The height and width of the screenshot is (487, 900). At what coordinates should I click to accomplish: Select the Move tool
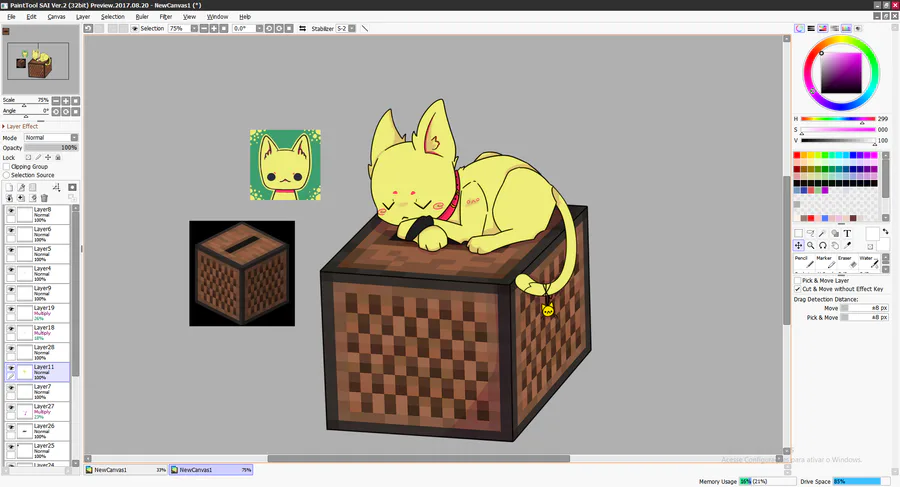(798, 245)
